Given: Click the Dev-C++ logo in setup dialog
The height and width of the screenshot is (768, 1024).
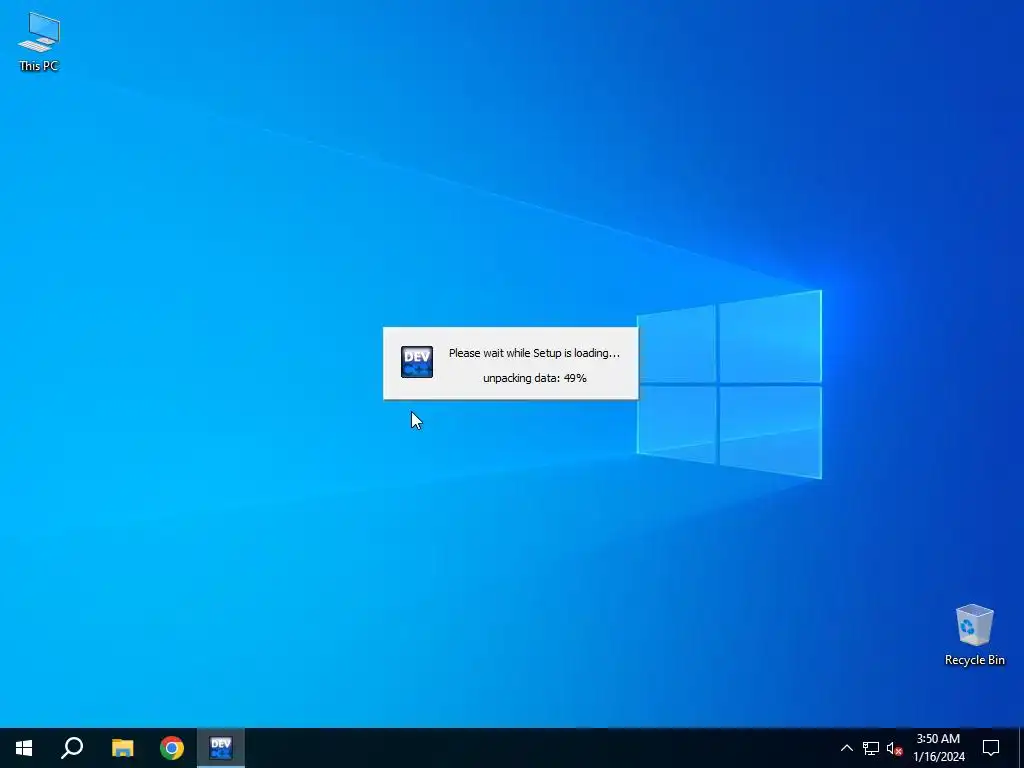Looking at the screenshot, I should (417, 362).
